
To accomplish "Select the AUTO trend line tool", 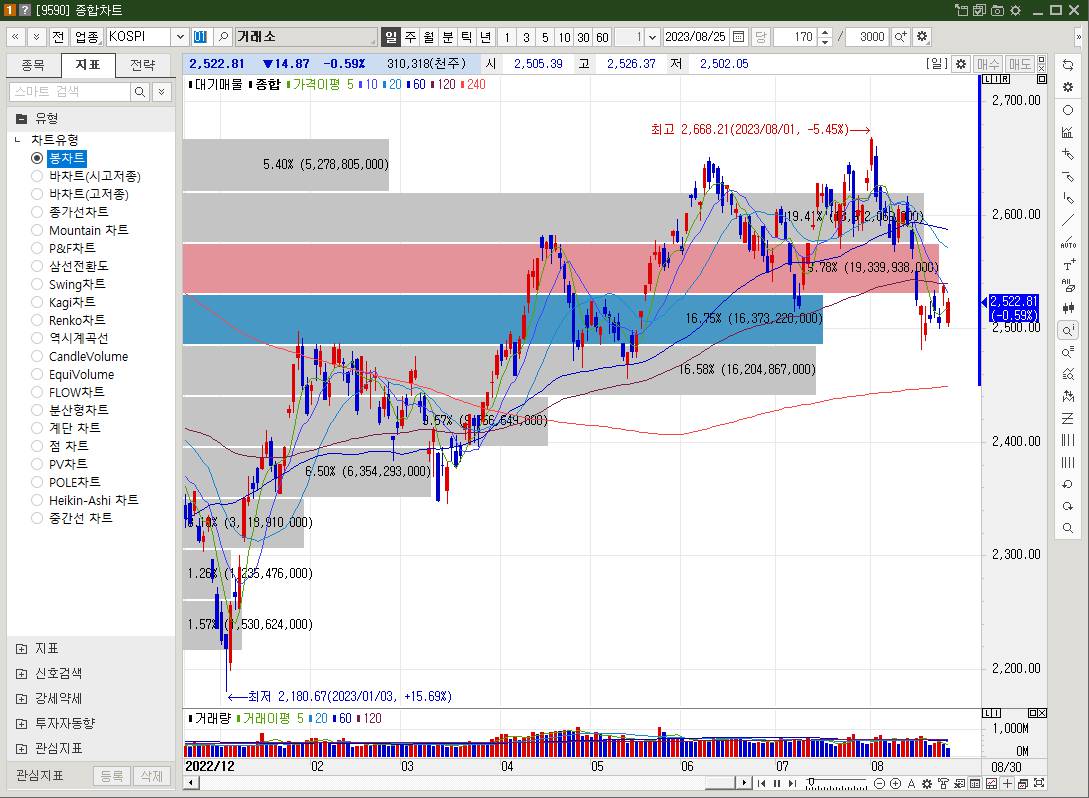I will point(1067,243).
